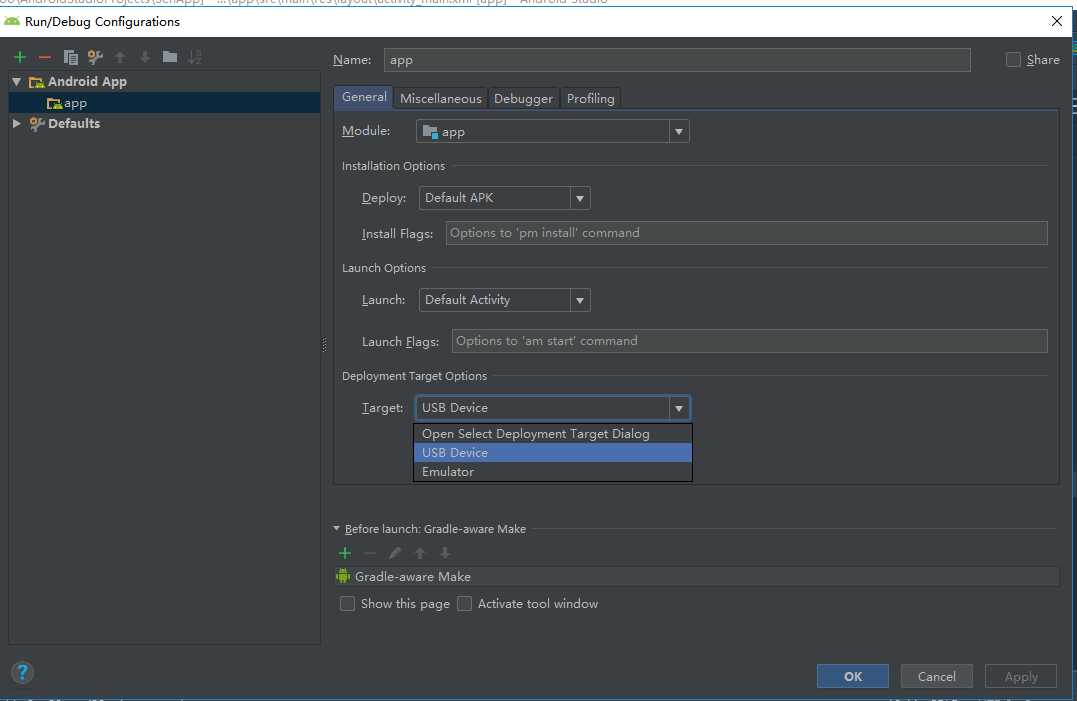Click the Create New Folder icon
The image size is (1077, 701).
(x=170, y=57)
